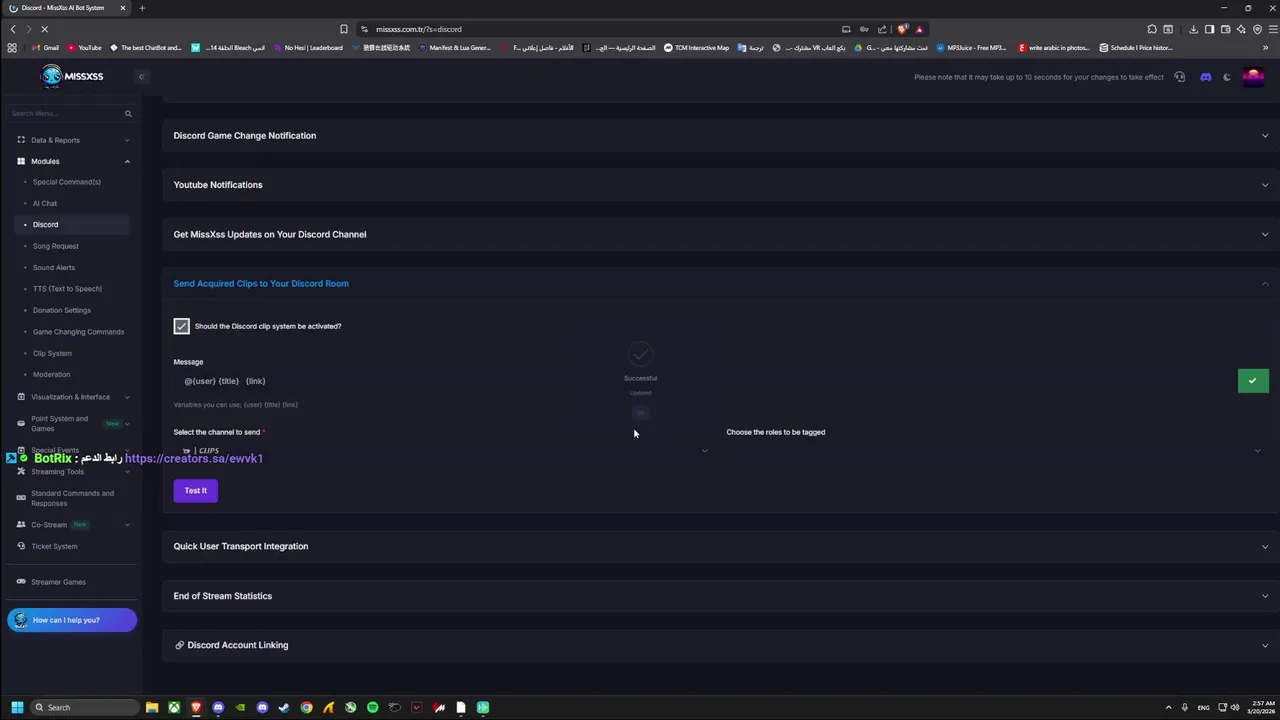Open Game Changing Commands in sidebar
Screen dimensions: 1280x720
pos(78,332)
